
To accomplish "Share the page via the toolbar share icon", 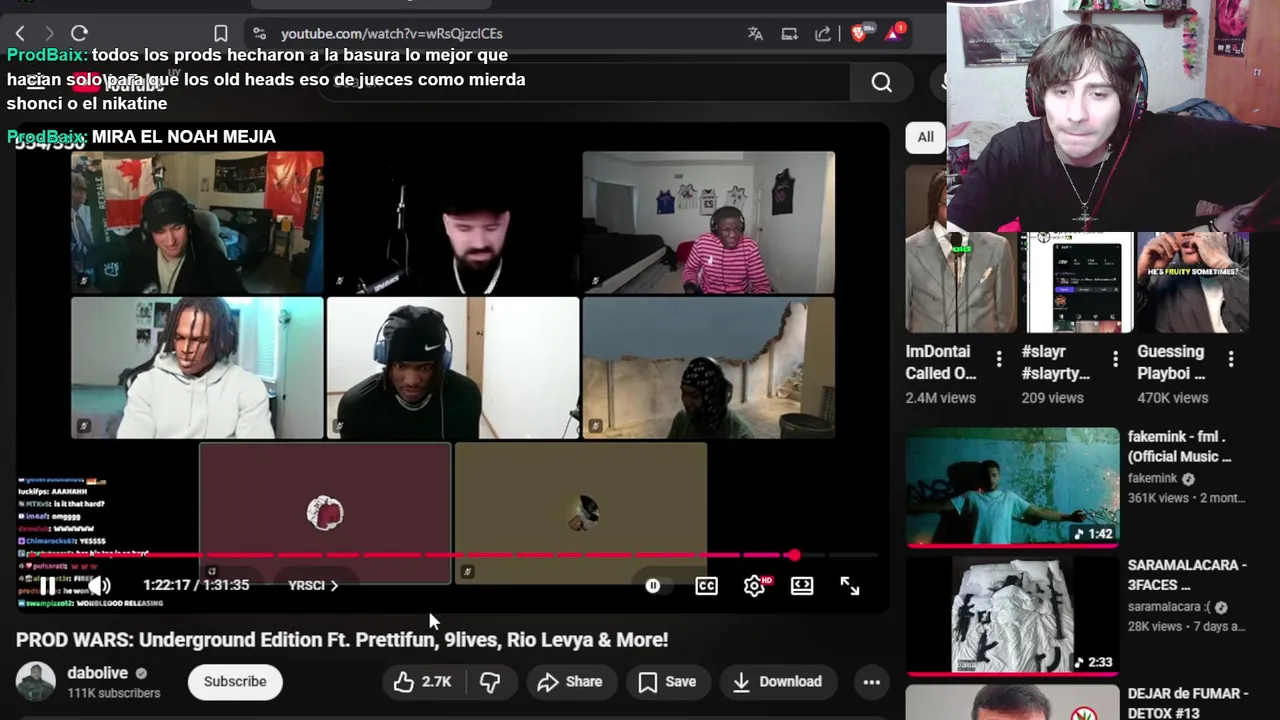I will click(x=823, y=33).
